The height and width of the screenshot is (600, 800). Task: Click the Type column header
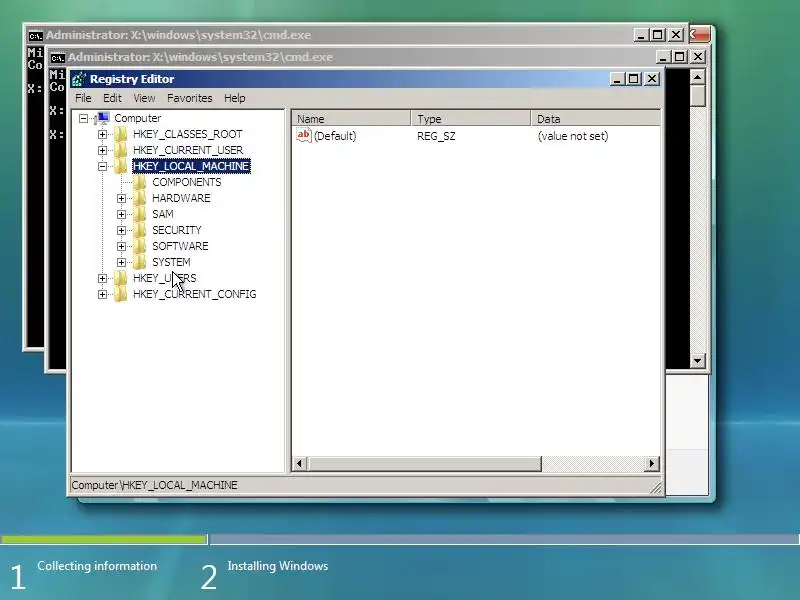click(471, 119)
